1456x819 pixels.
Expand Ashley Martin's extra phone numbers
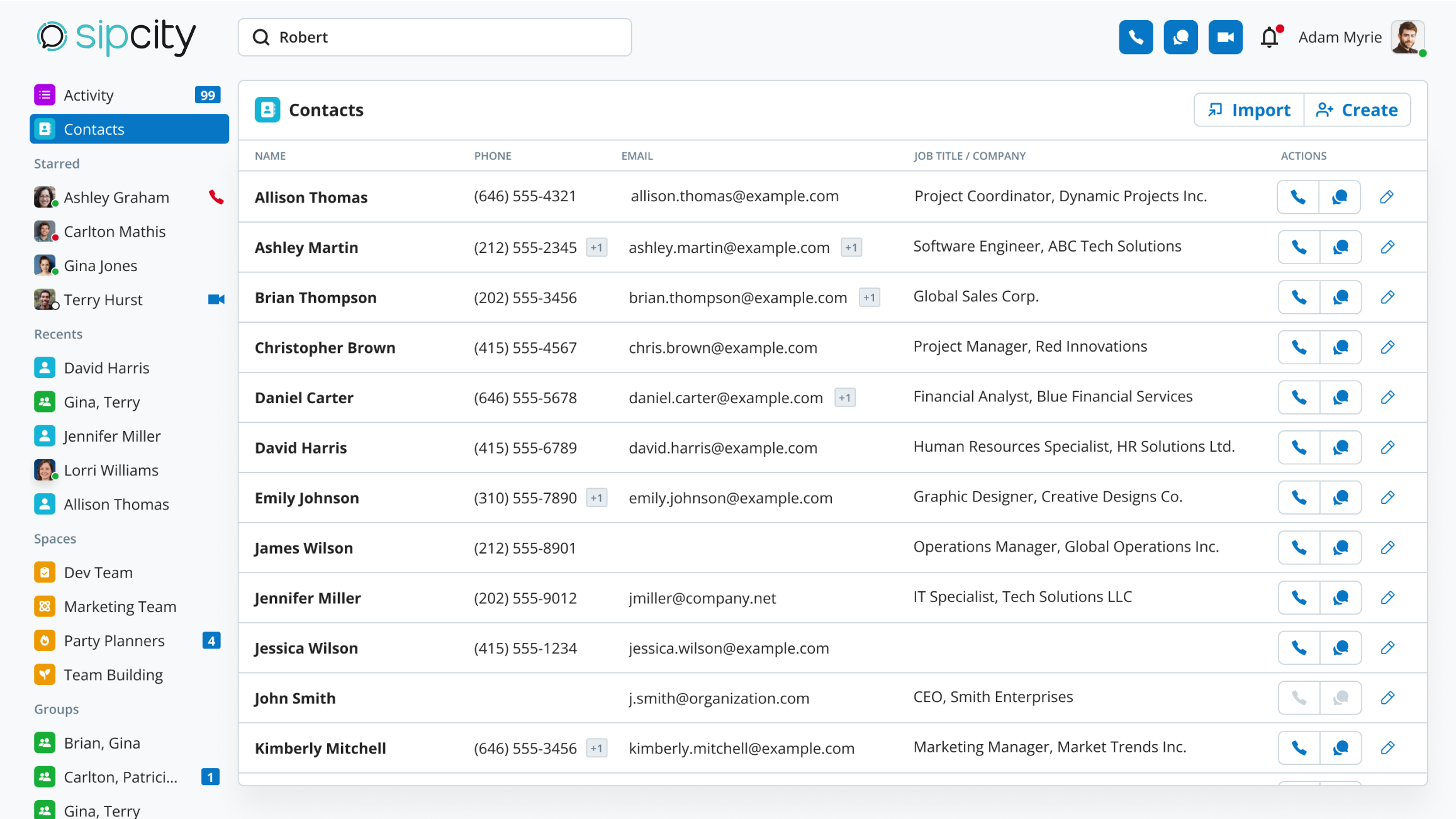(x=596, y=248)
